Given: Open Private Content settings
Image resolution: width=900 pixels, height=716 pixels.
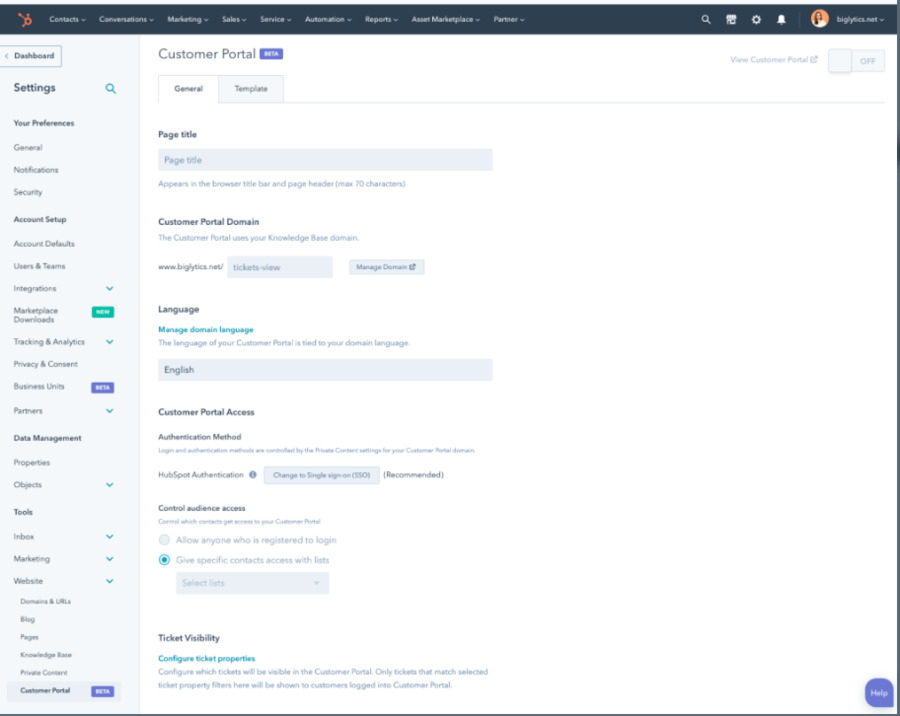Looking at the screenshot, I should pyautogui.click(x=44, y=672).
